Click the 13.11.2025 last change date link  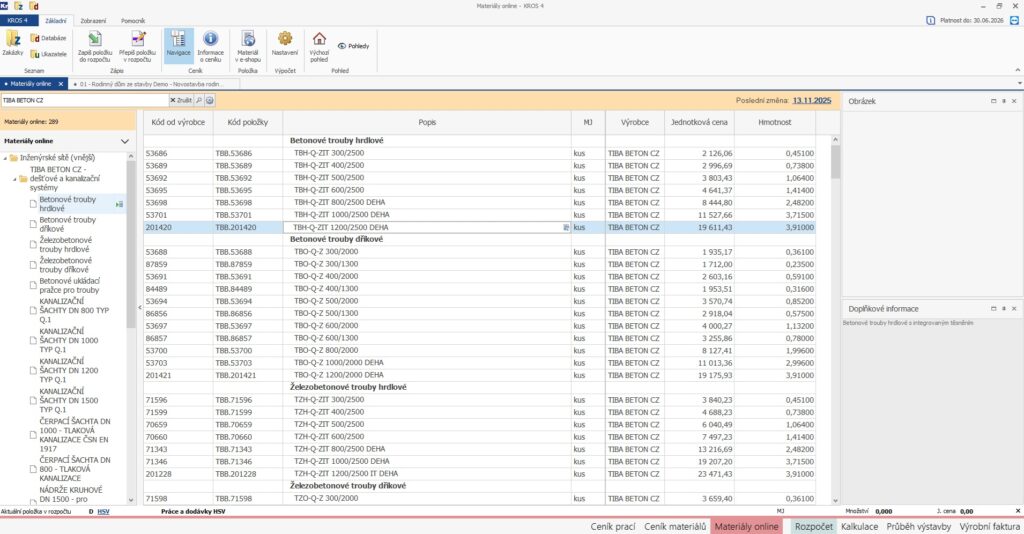(812, 101)
